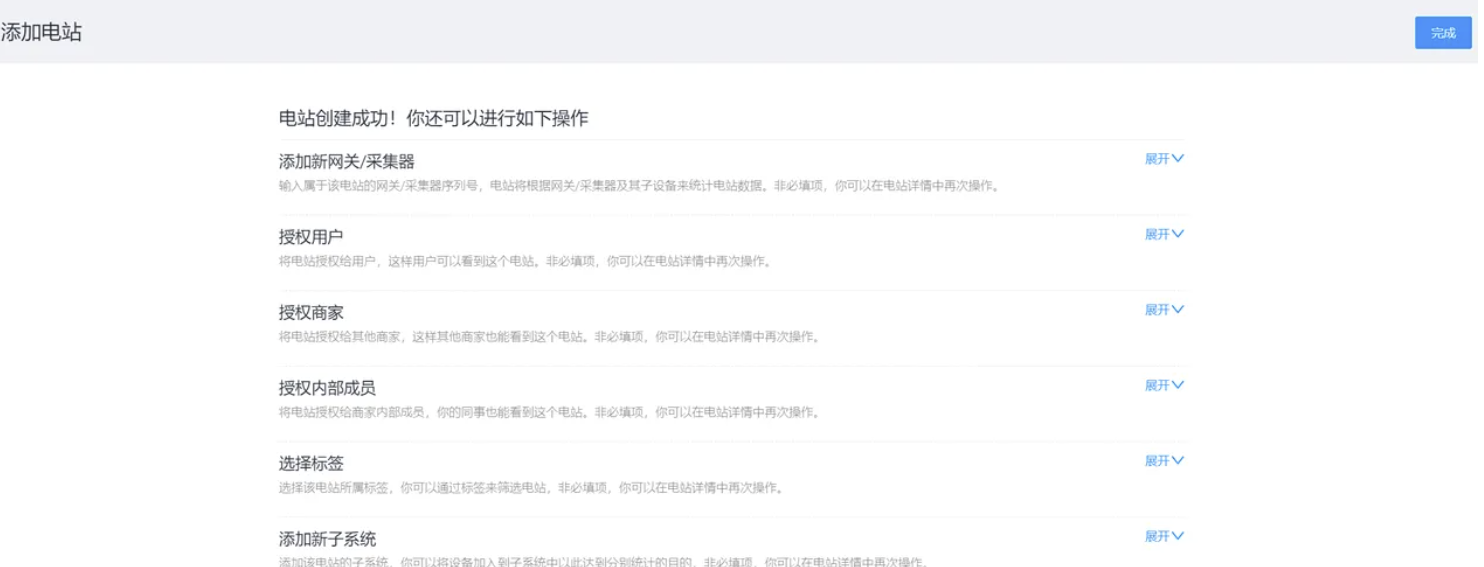The image size is (1484, 567).
Task: Select the 添加新网关/采集器 heading
Action: tap(346, 161)
